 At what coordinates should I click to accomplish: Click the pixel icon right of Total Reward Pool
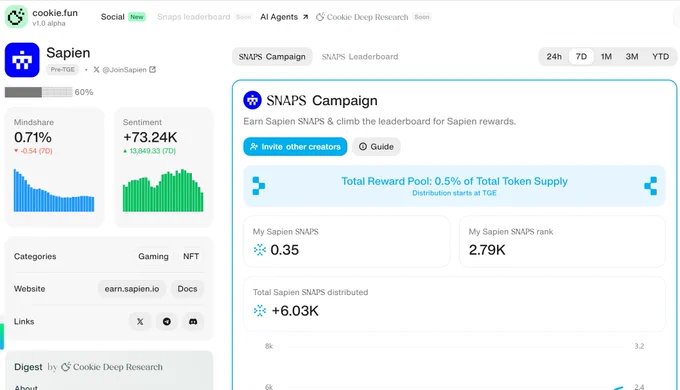(651, 186)
